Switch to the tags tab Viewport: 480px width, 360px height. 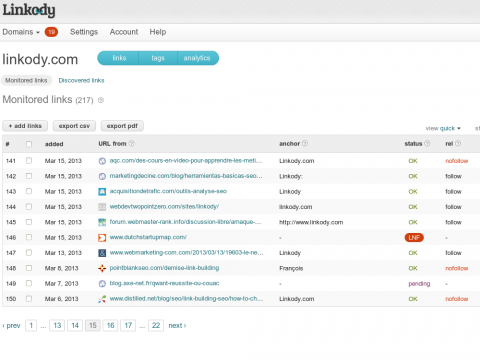pos(158,58)
